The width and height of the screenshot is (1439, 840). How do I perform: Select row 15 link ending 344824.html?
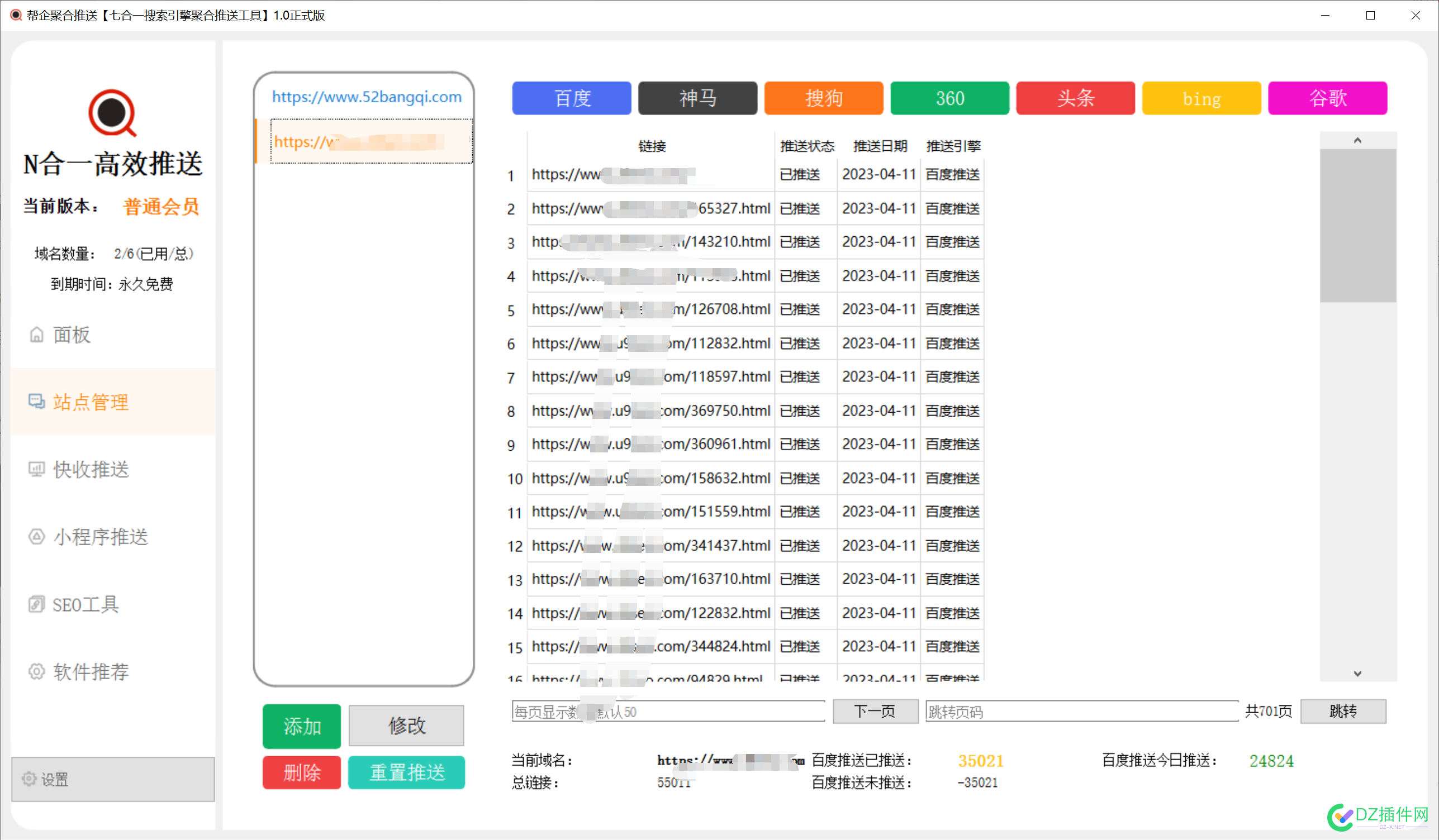pyautogui.click(x=651, y=646)
